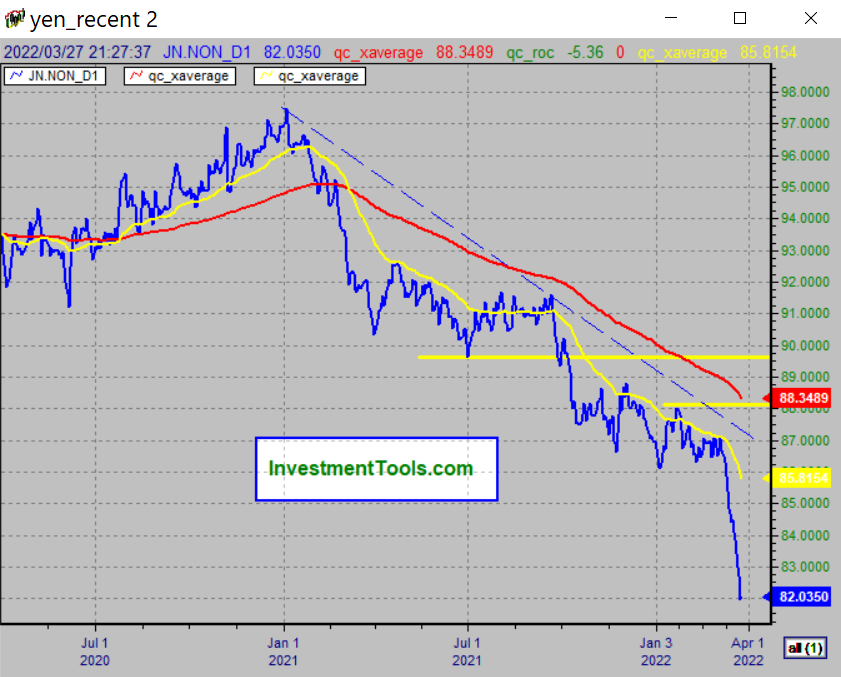This screenshot has height=677, width=841.
Task: Click the 87.0000 axis label
Action: click(x=805, y=441)
